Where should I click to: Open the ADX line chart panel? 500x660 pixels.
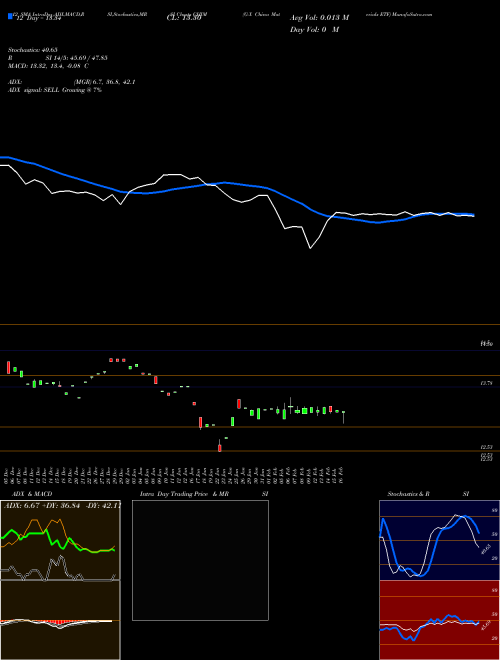click(x=60, y=540)
